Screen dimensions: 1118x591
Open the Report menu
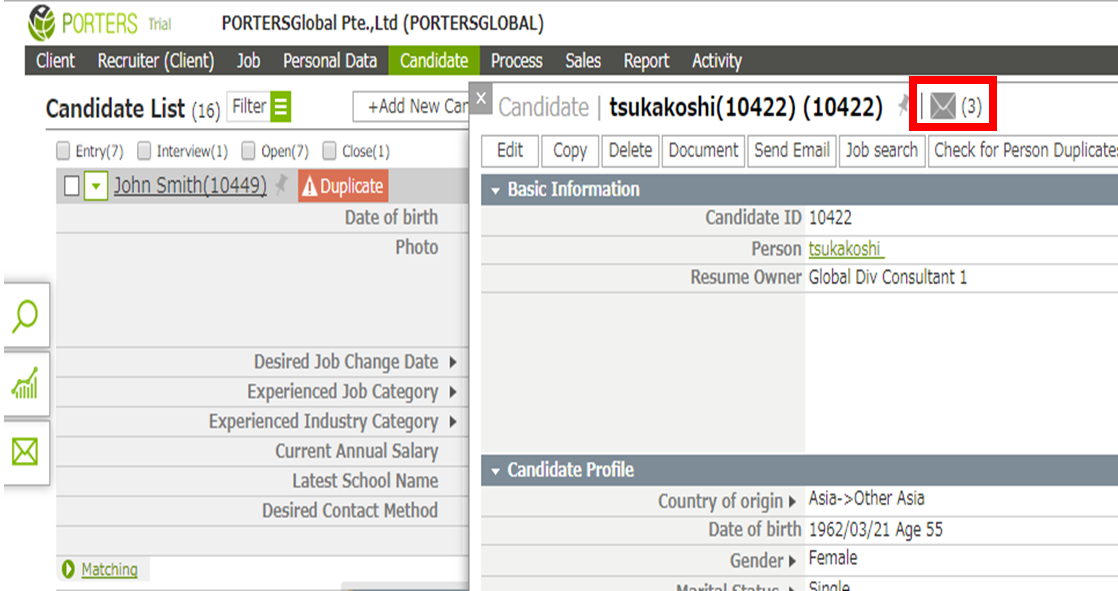click(646, 61)
